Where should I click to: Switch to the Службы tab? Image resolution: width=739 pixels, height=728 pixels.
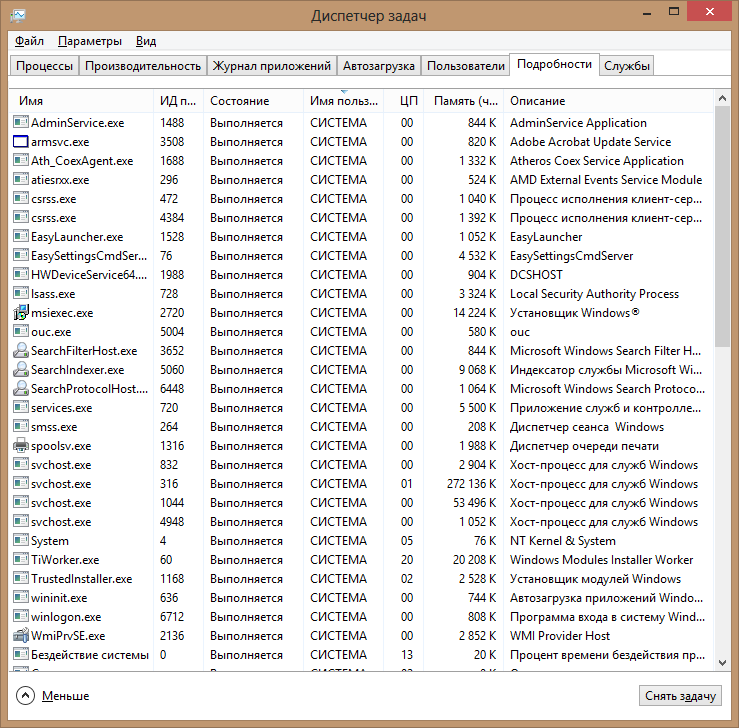[626, 65]
